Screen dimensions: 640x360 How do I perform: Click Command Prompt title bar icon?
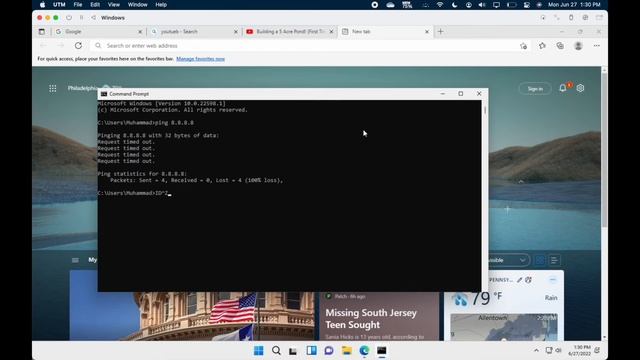point(104,94)
